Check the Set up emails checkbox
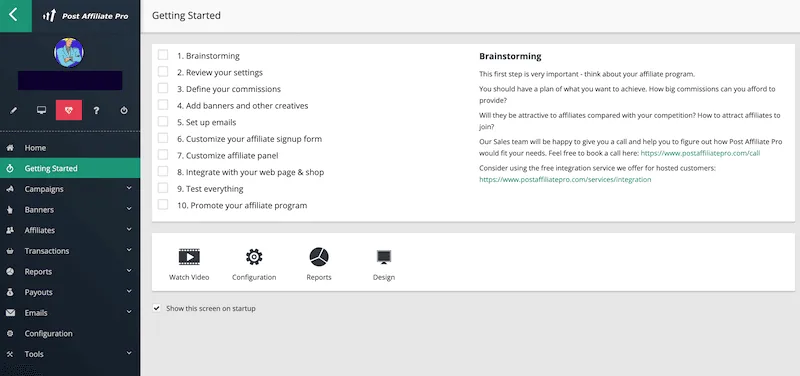Viewport: 800px width, 376px height. click(x=163, y=121)
